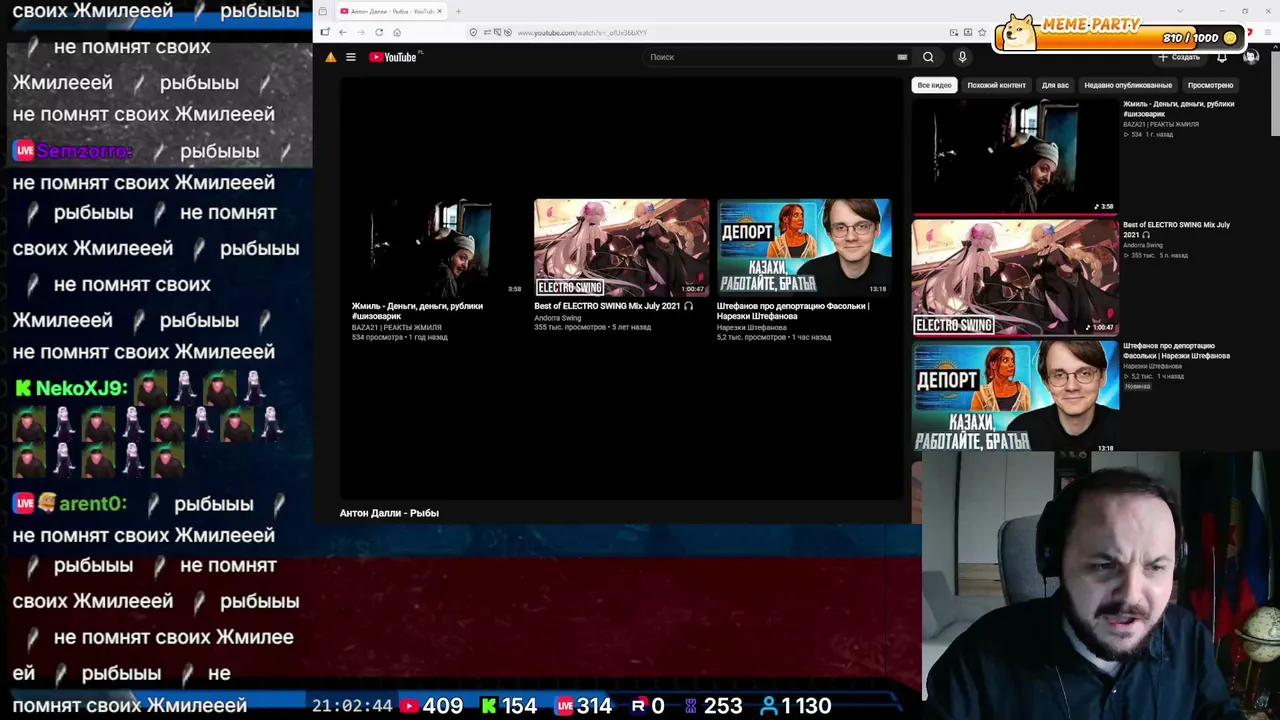
Task: Click chat username 'Semzorro'
Action: click(85, 151)
